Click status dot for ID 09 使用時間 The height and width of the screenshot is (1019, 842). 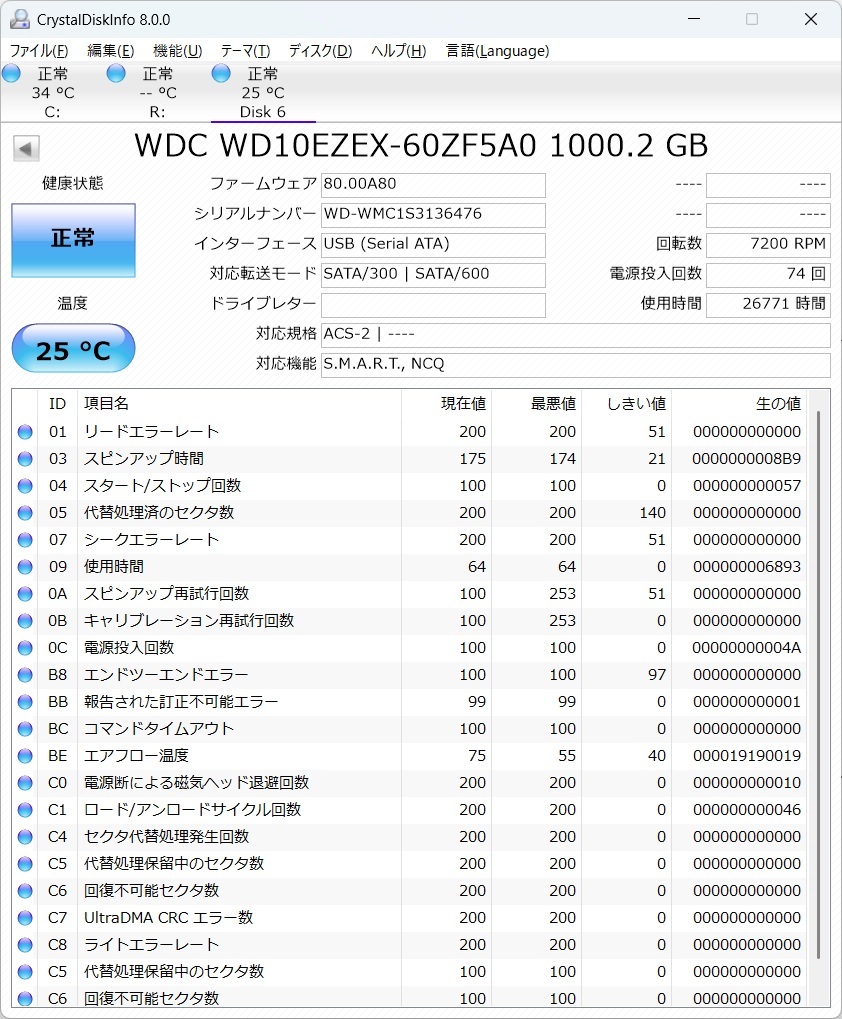tap(25, 567)
